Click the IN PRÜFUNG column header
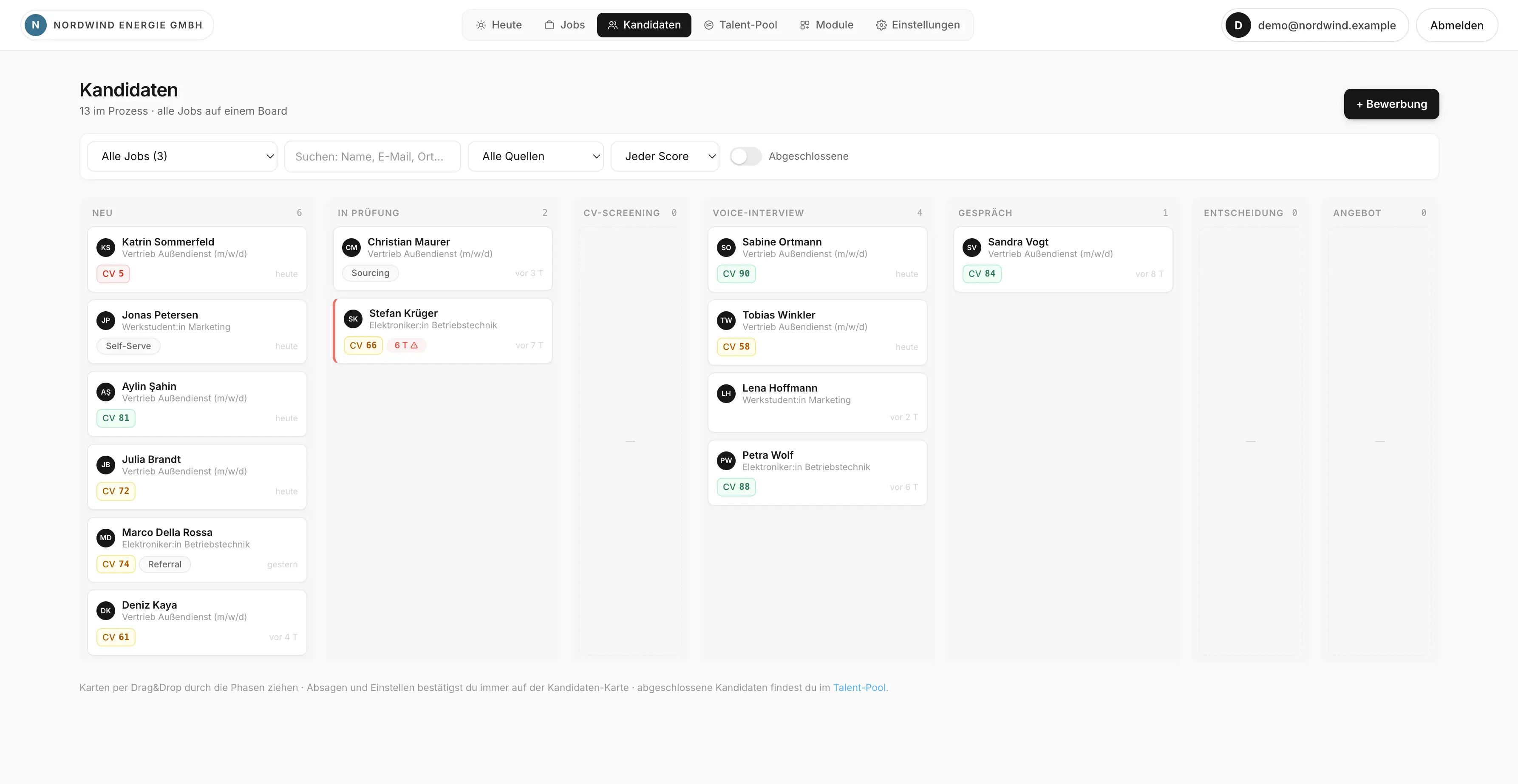The width and height of the screenshot is (1518, 784). point(368,213)
